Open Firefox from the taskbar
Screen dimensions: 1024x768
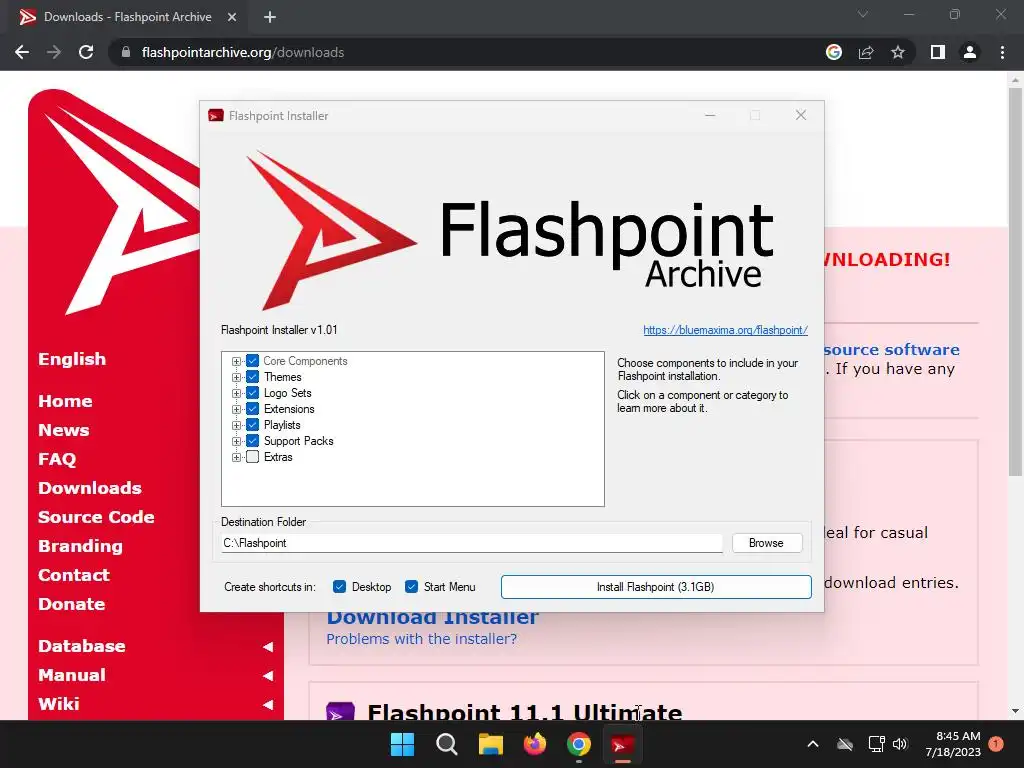click(535, 744)
